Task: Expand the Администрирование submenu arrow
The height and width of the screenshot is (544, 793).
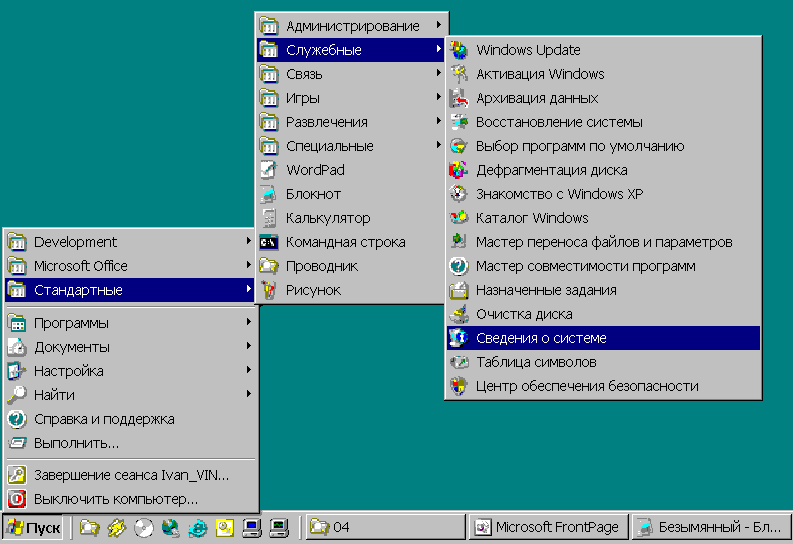Action: pyautogui.click(x=438, y=25)
